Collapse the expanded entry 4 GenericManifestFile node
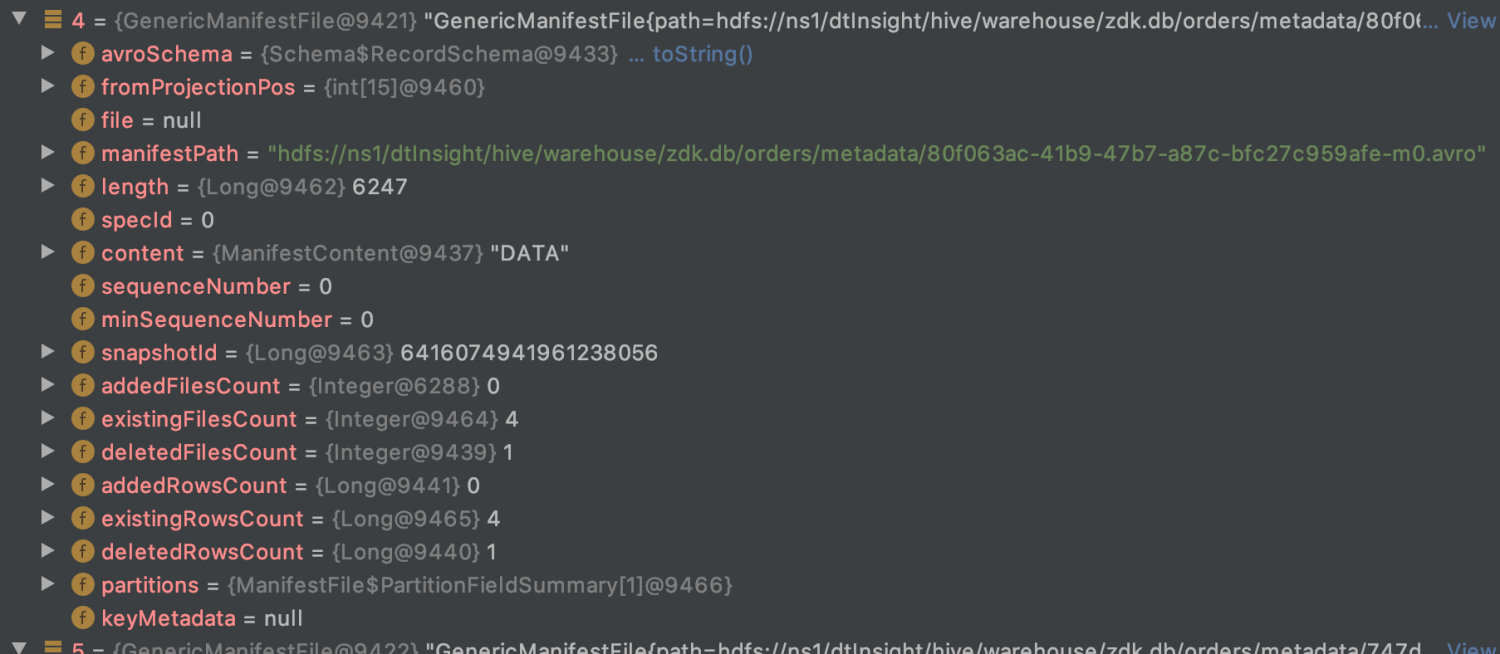The height and width of the screenshot is (654, 1500). click(18, 19)
